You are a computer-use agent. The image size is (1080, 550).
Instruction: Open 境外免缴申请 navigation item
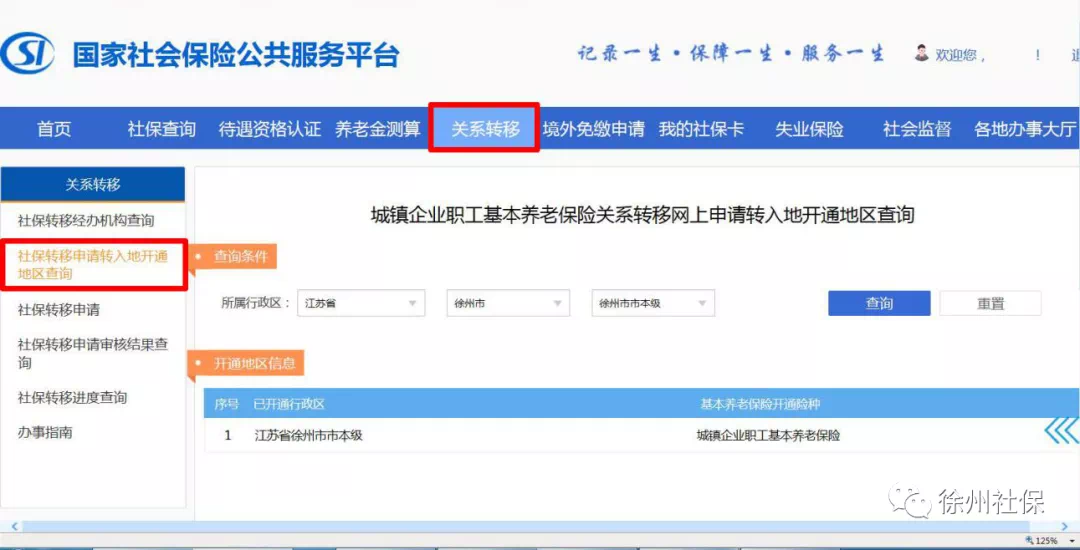(593, 129)
